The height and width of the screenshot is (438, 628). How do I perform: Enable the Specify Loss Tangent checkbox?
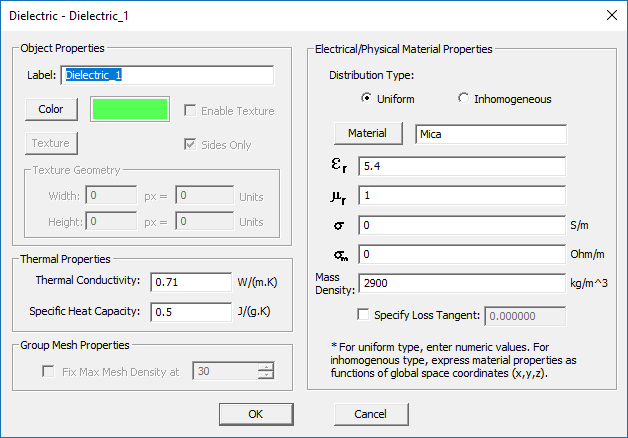tap(363, 316)
